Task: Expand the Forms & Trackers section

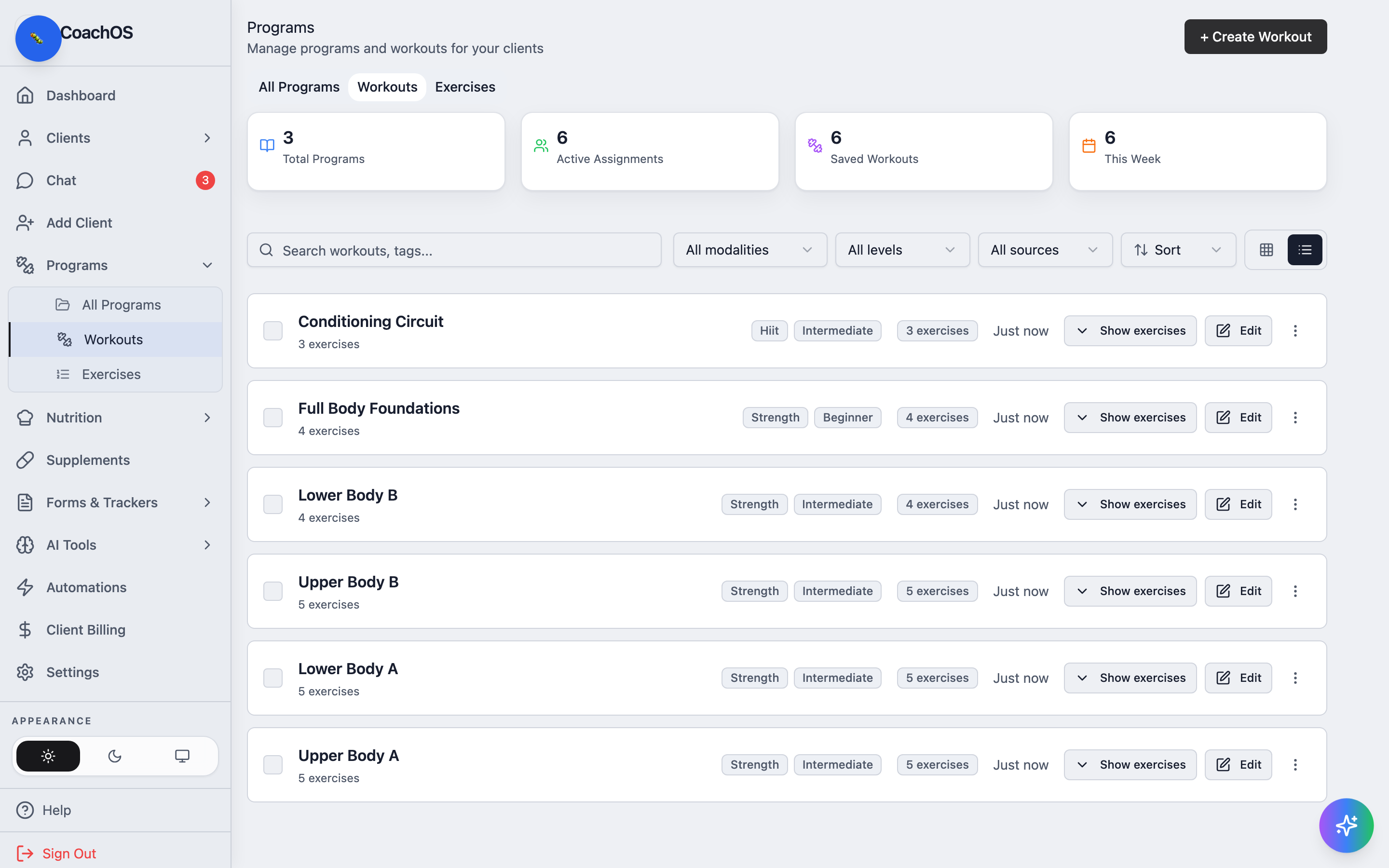Action: [x=207, y=502]
